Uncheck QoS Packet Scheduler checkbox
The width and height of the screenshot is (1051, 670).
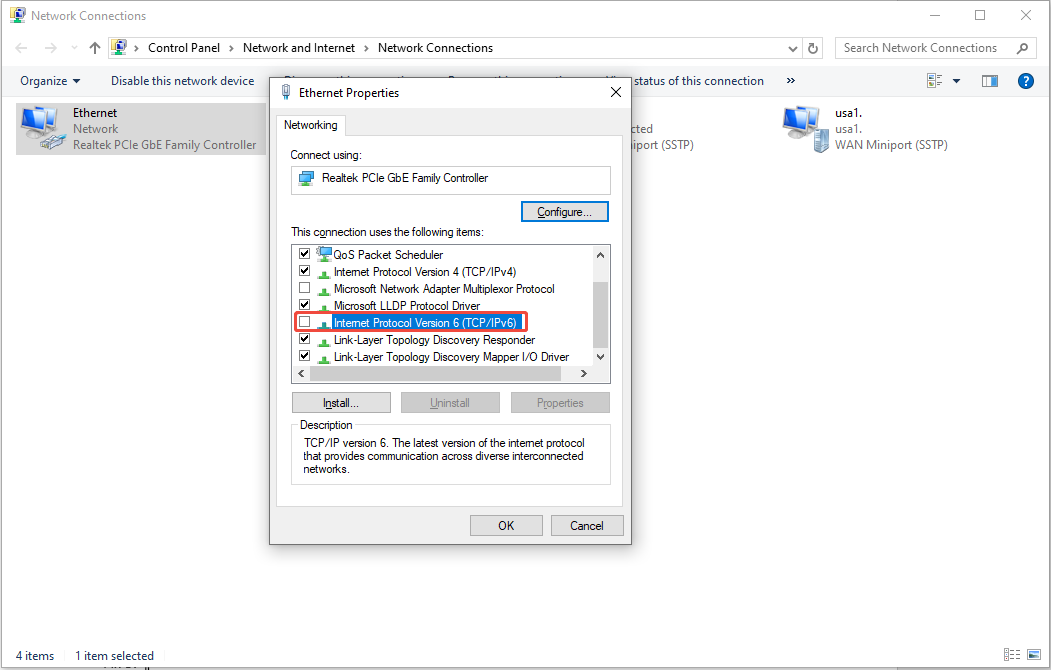click(x=304, y=253)
